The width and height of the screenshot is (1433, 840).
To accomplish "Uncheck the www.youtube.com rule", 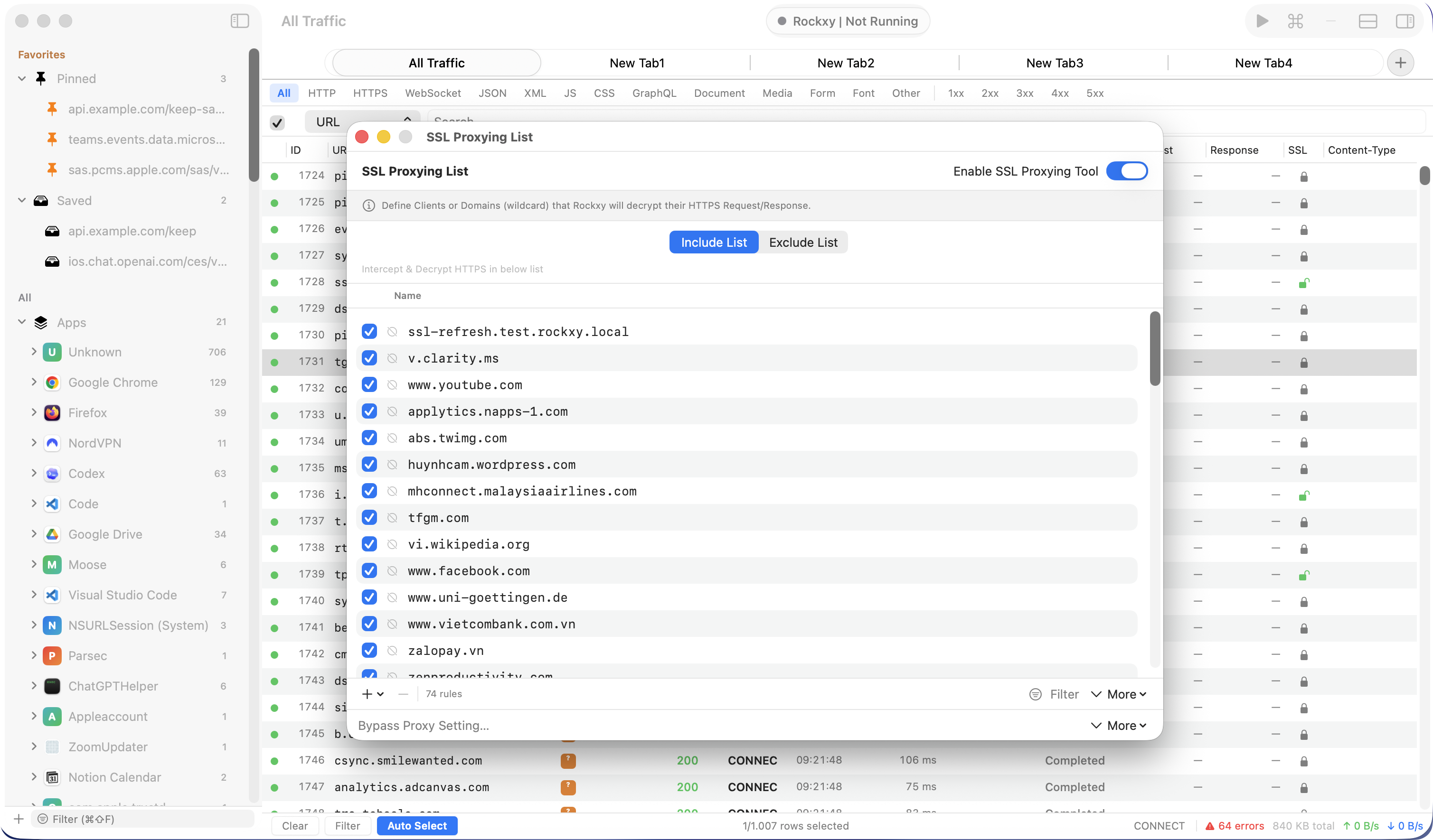I will pos(369,385).
